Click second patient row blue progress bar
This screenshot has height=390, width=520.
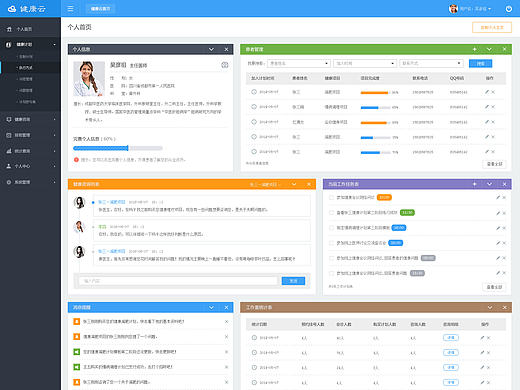(375, 107)
